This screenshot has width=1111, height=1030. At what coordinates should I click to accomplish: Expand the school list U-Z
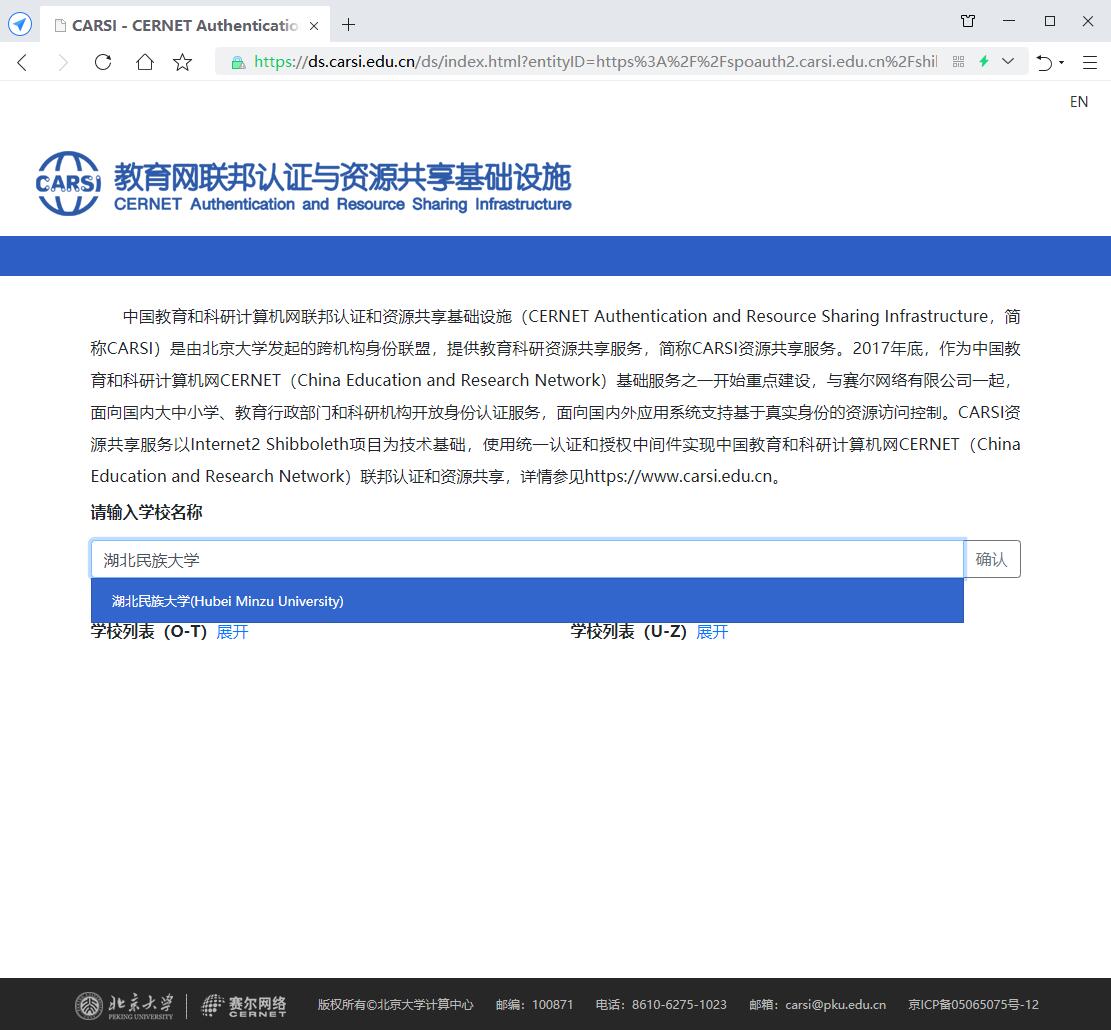712,632
